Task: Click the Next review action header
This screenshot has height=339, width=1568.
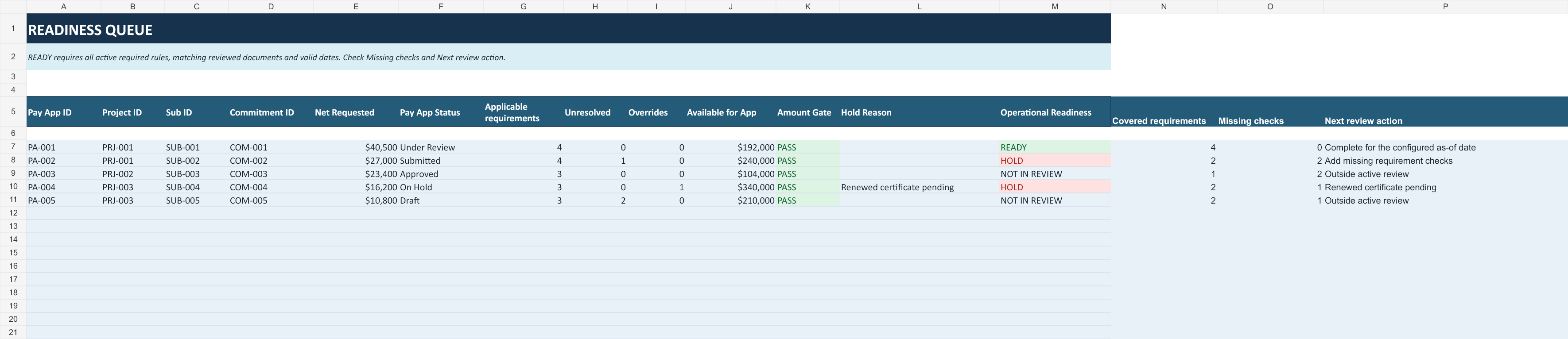Action: (1446, 112)
